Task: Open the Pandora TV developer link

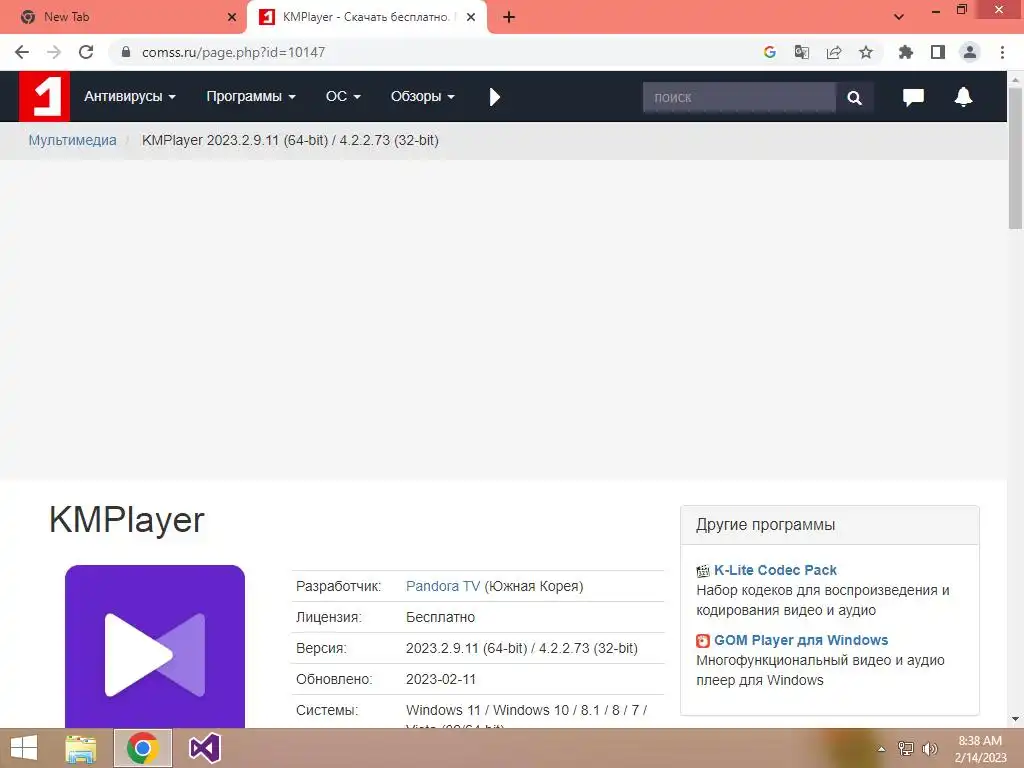Action: tap(443, 586)
